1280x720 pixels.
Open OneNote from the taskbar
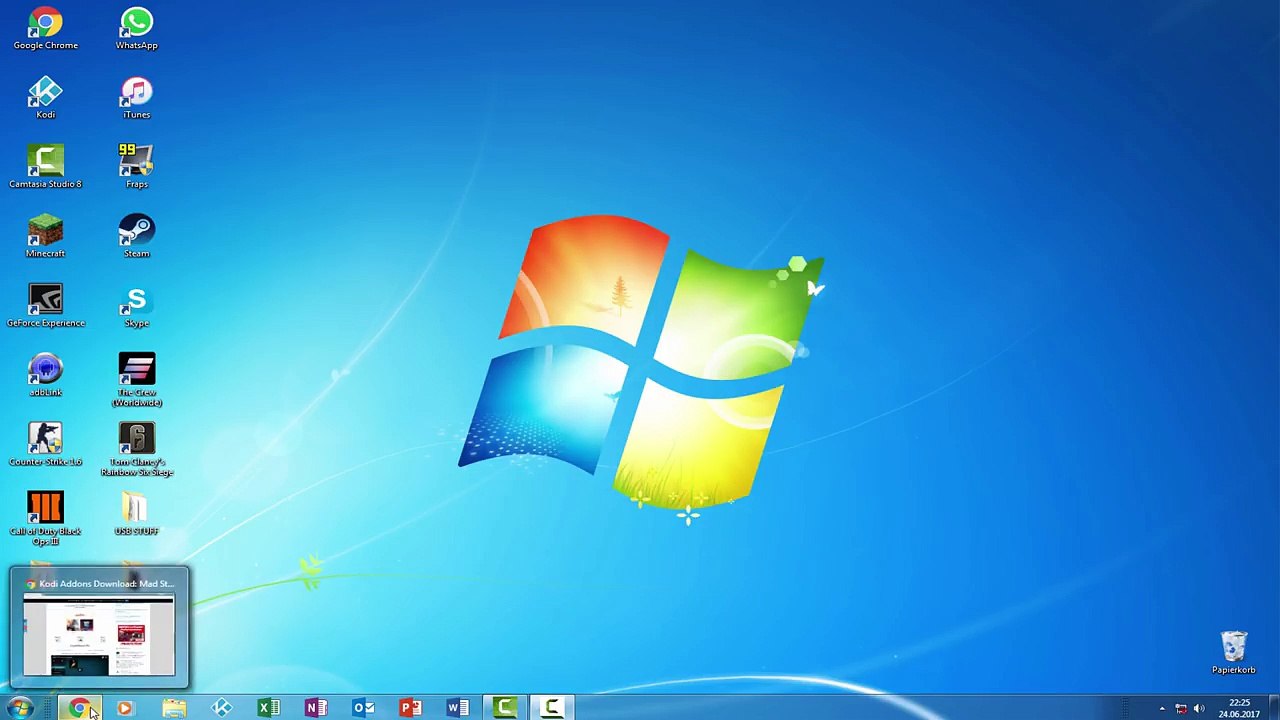click(x=315, y=708)
